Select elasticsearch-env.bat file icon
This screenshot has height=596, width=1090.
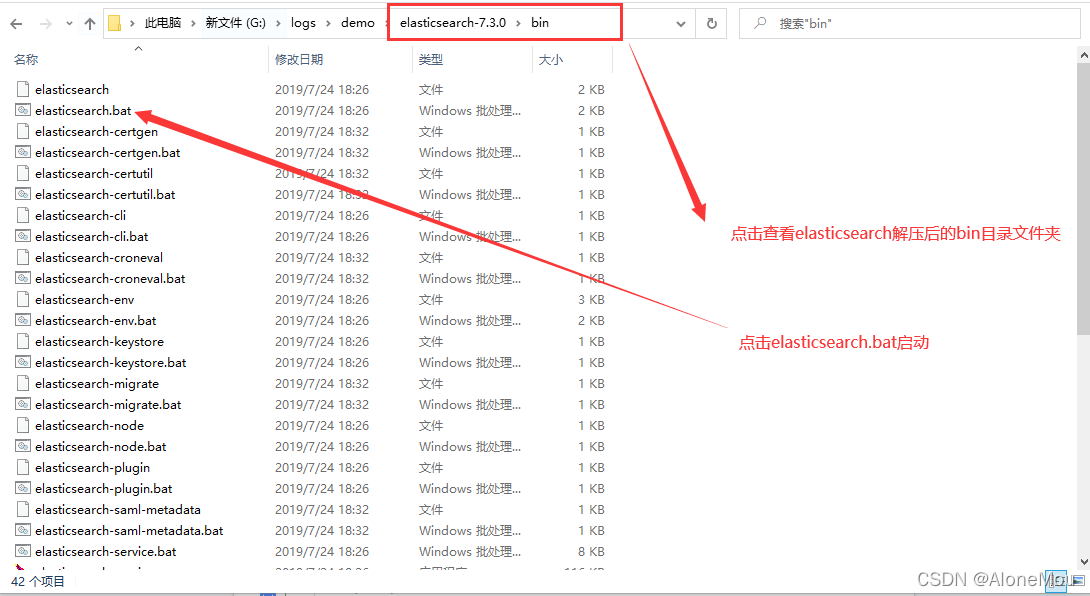point(23,320)
